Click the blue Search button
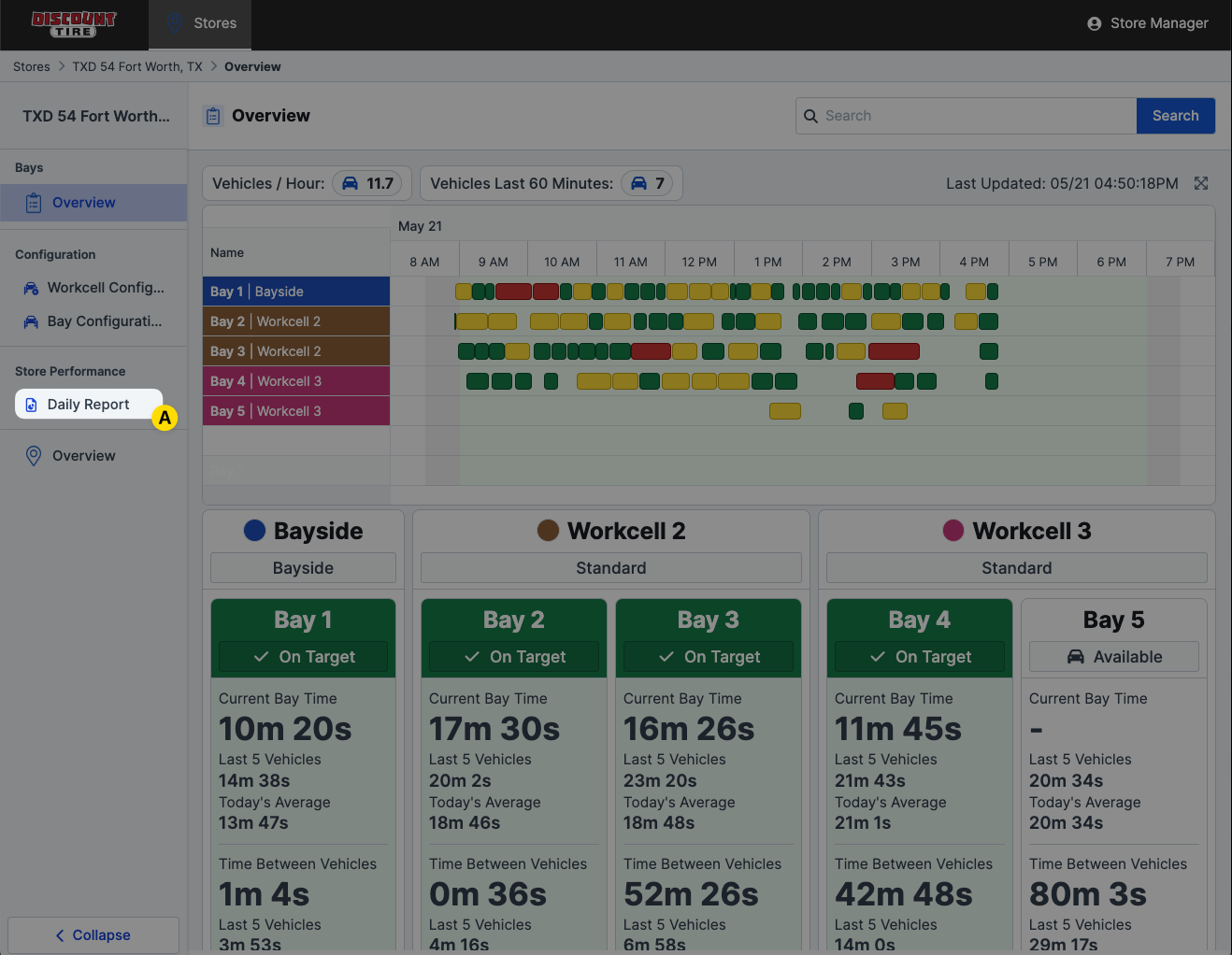This screenshot has width=1232, height=955. pyautogui.click(x=1175, y=116)
